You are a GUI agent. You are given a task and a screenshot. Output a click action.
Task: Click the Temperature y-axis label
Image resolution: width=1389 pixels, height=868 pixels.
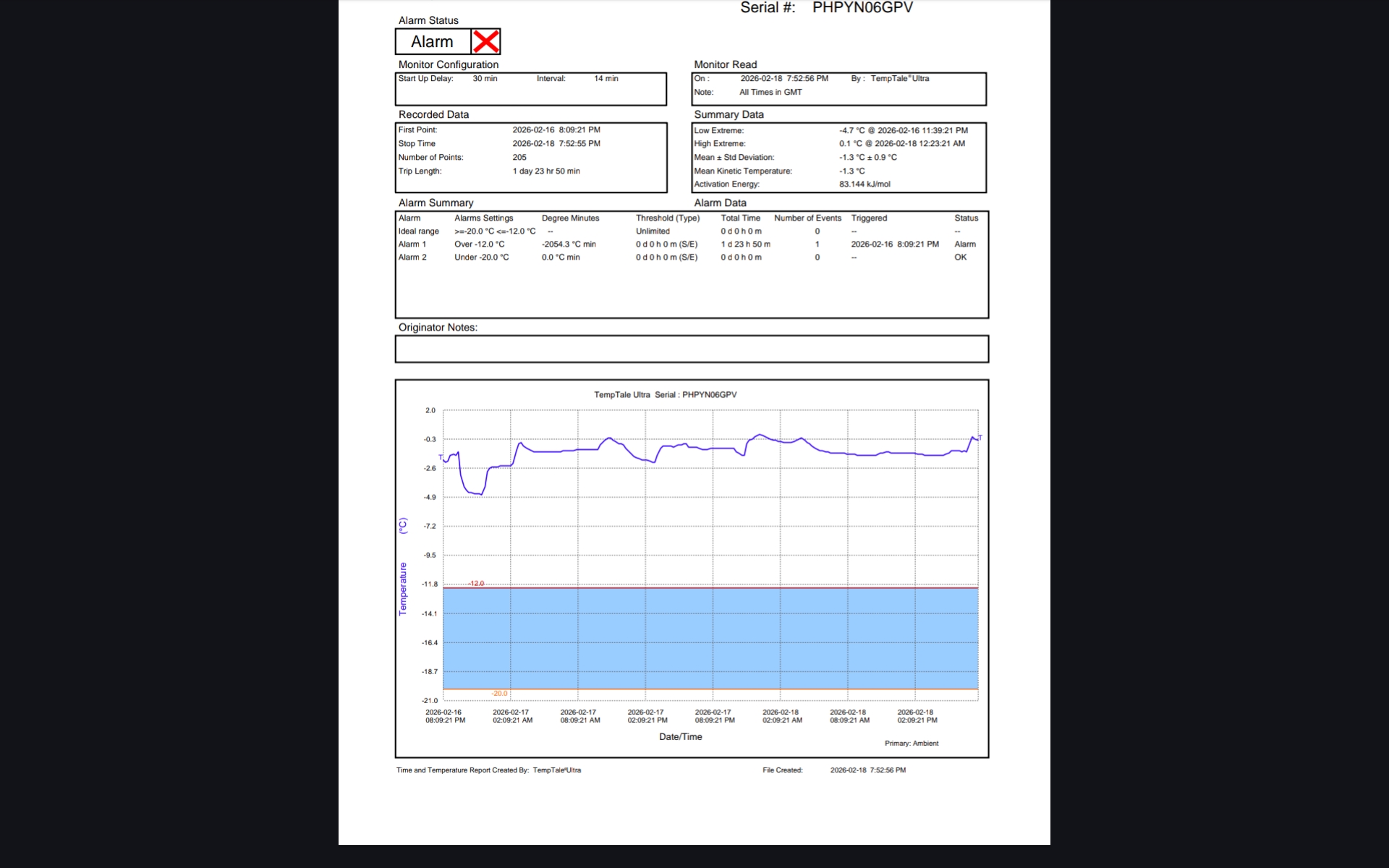click(x=403, y=588)
